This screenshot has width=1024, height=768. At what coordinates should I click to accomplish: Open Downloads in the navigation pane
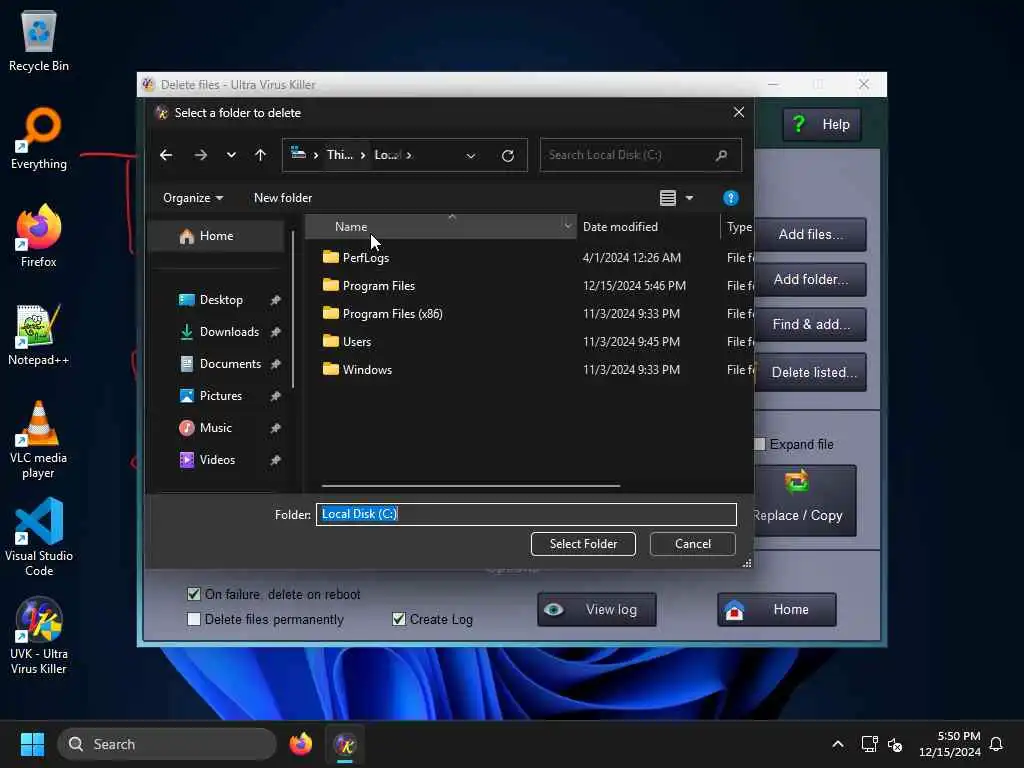click(x=229, y=332)
